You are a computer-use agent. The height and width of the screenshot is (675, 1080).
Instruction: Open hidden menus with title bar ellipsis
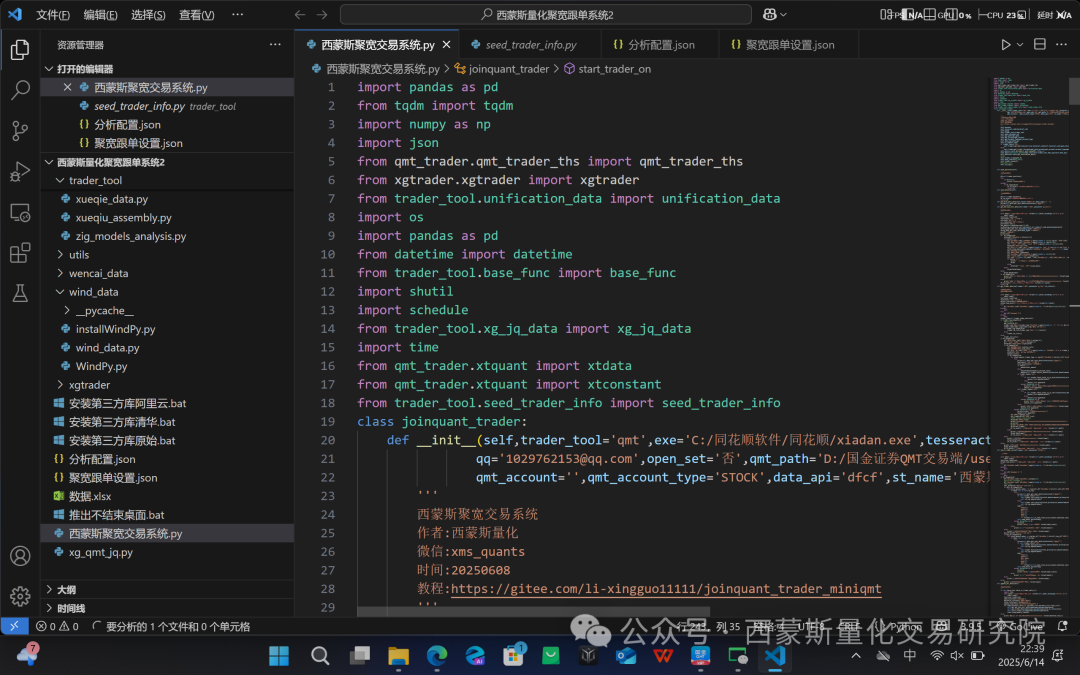click(x=238, y=14)
